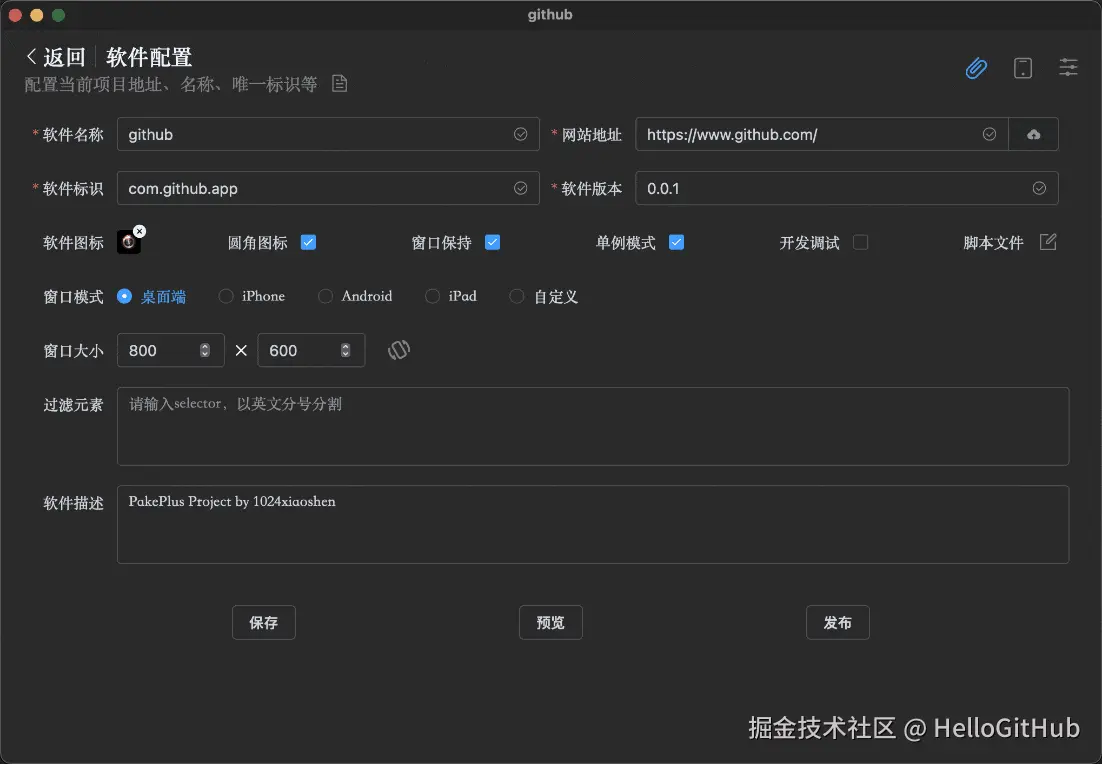The image size is (1102, 764).
Task: Select the iPhone window mode
Action: tap(252, 297)
